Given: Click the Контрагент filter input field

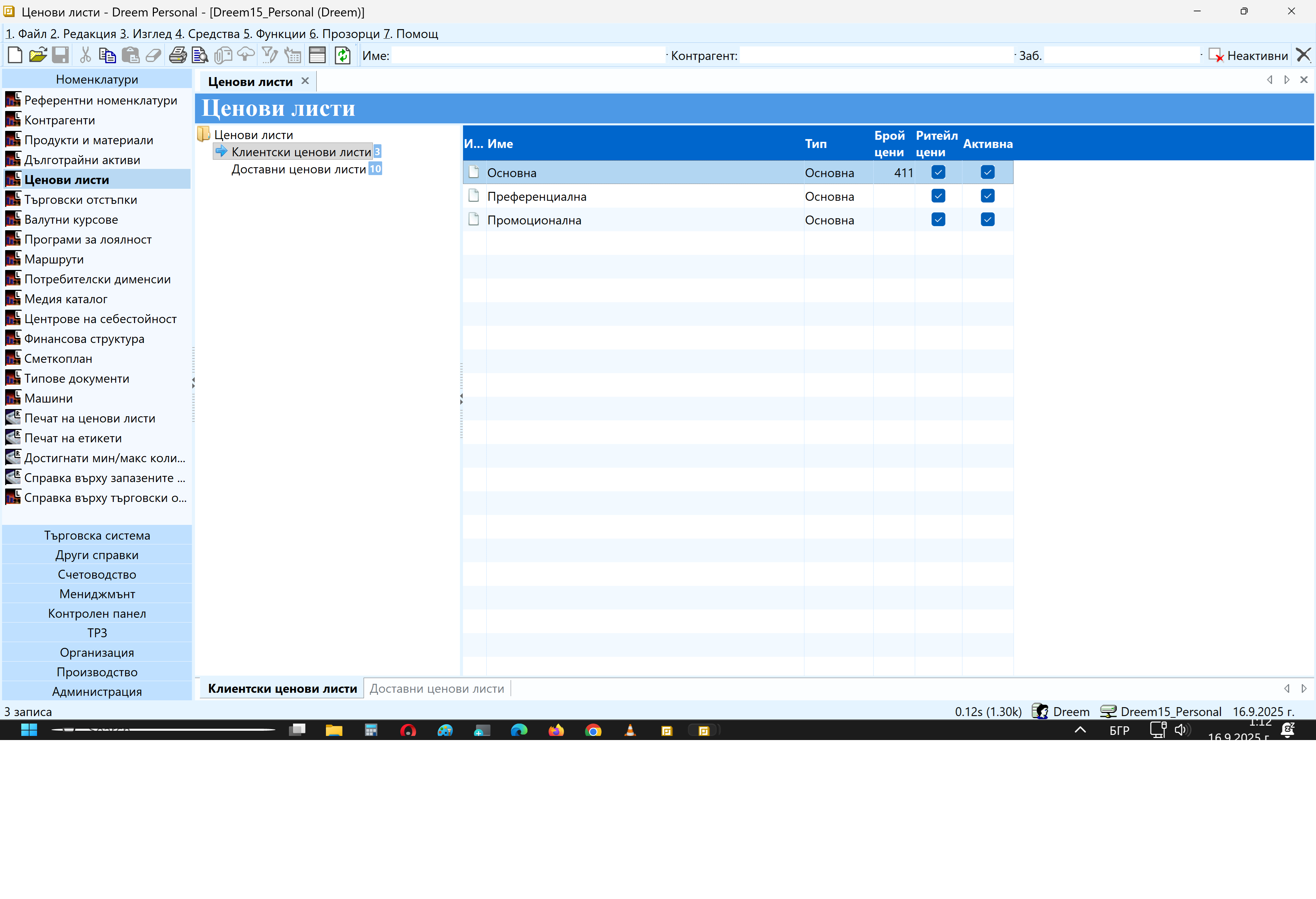Looking at the screenshot, I should click(x=877, y=56).
